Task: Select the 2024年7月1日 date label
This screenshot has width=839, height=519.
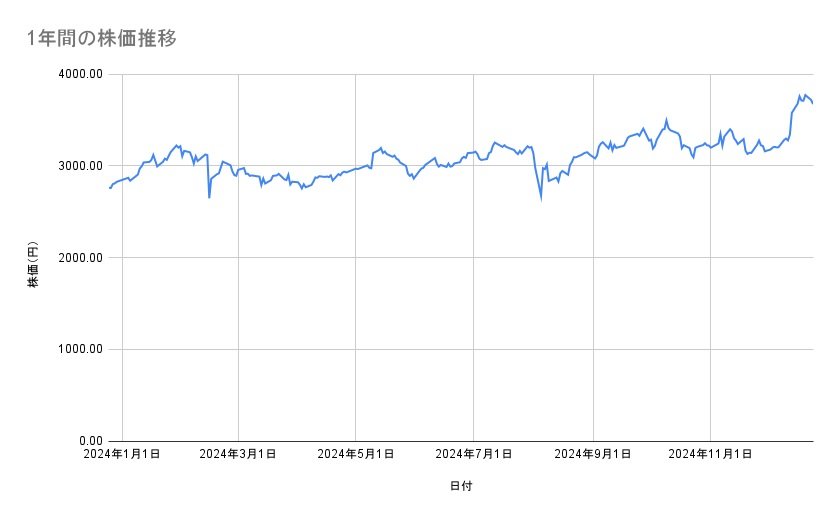Action: (x=474, y=454)
